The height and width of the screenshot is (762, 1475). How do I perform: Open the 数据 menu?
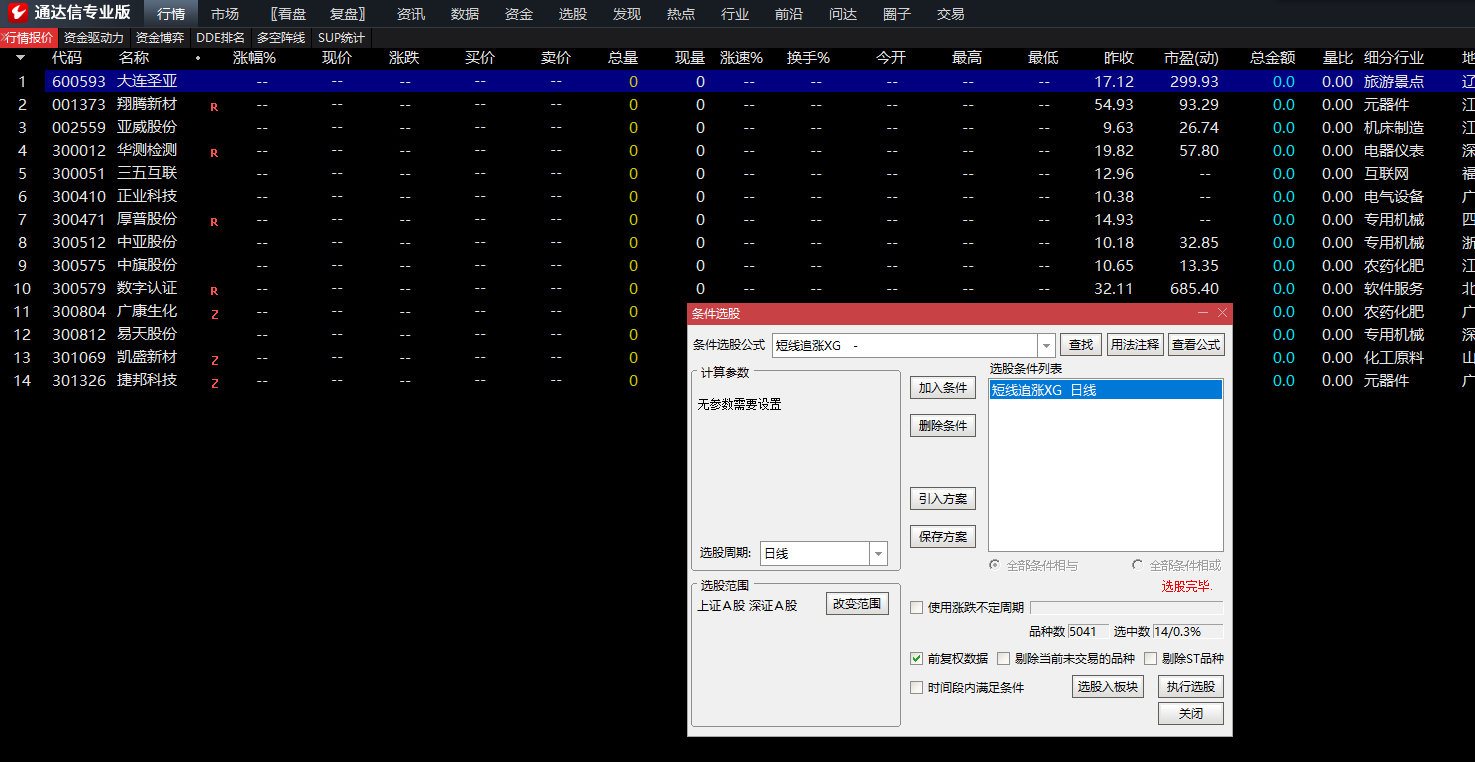coord(465,14)
